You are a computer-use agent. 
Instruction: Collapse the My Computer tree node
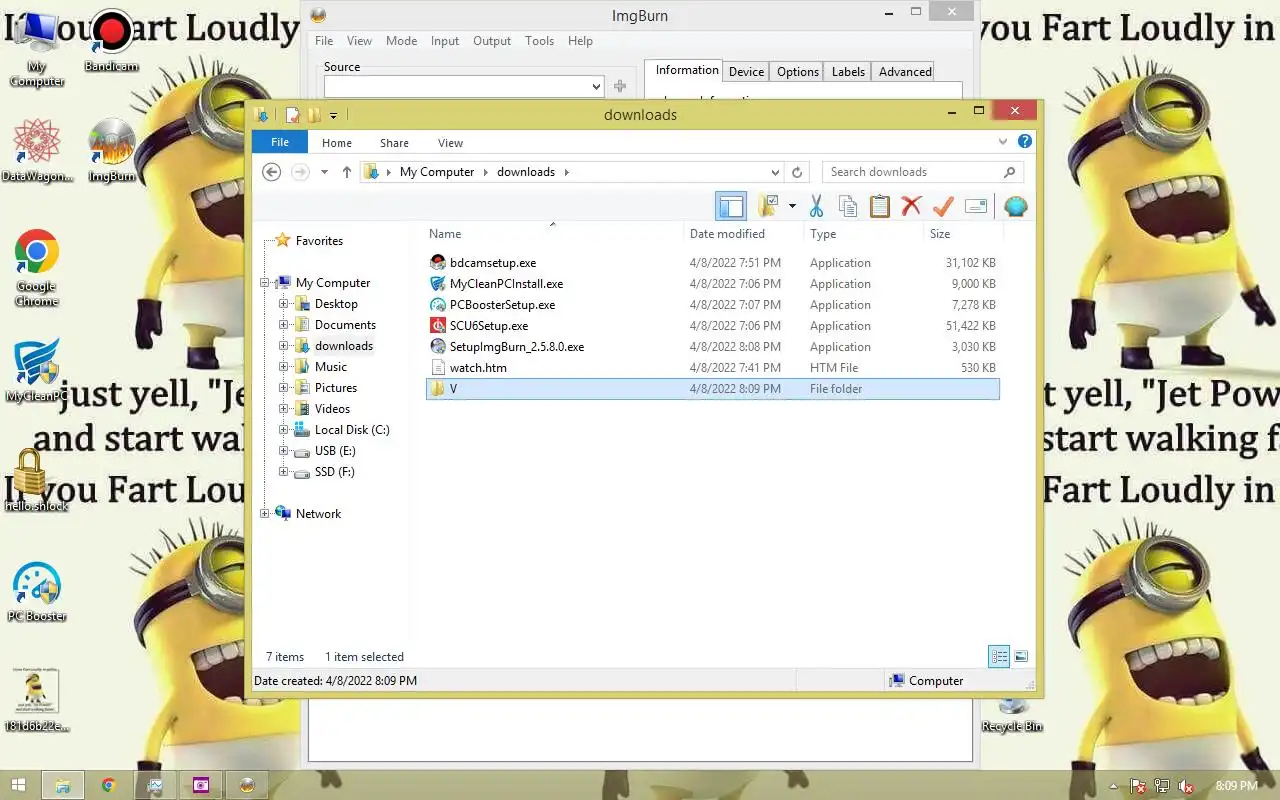coord(266,283)
